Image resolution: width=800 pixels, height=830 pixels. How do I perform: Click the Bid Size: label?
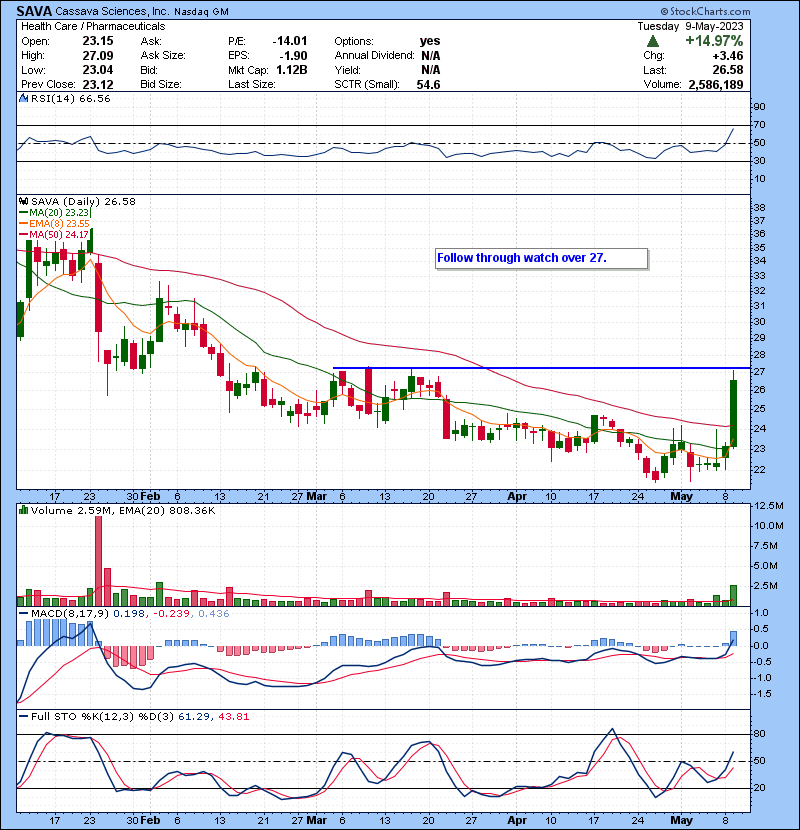pyautogui.click(x=161, y=85)
